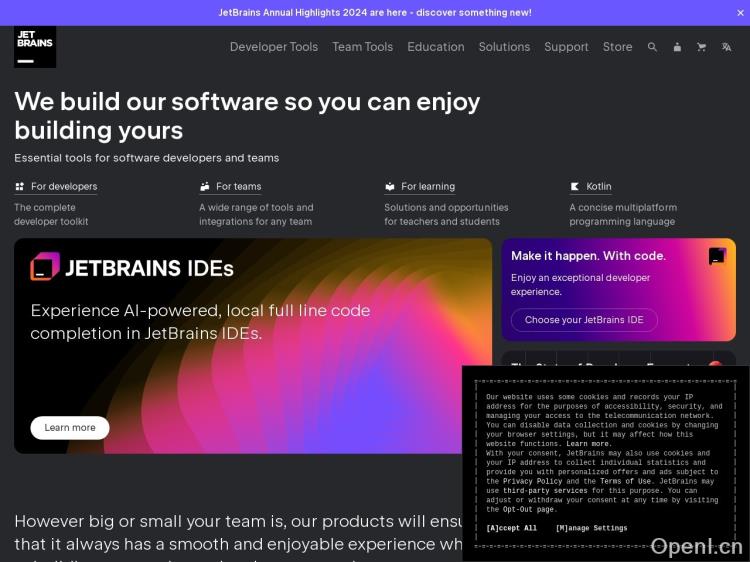Click the For teams icon
The image size is (750, 562).
coord(205,187)
